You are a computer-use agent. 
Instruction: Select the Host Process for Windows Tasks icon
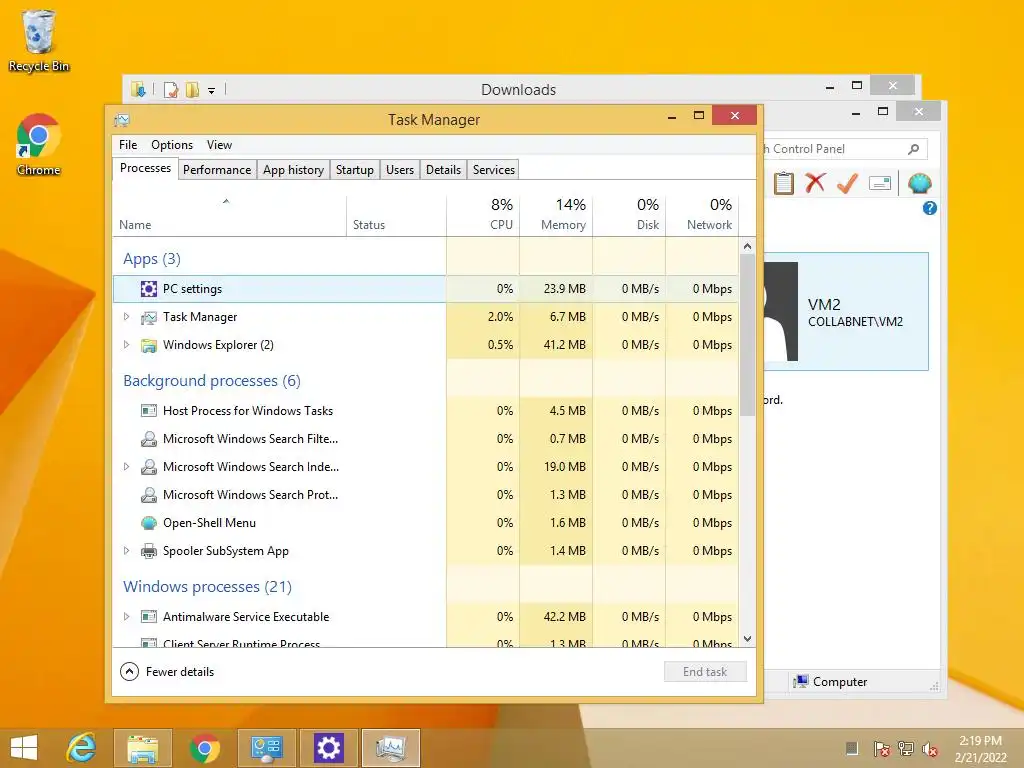point(149,411)
